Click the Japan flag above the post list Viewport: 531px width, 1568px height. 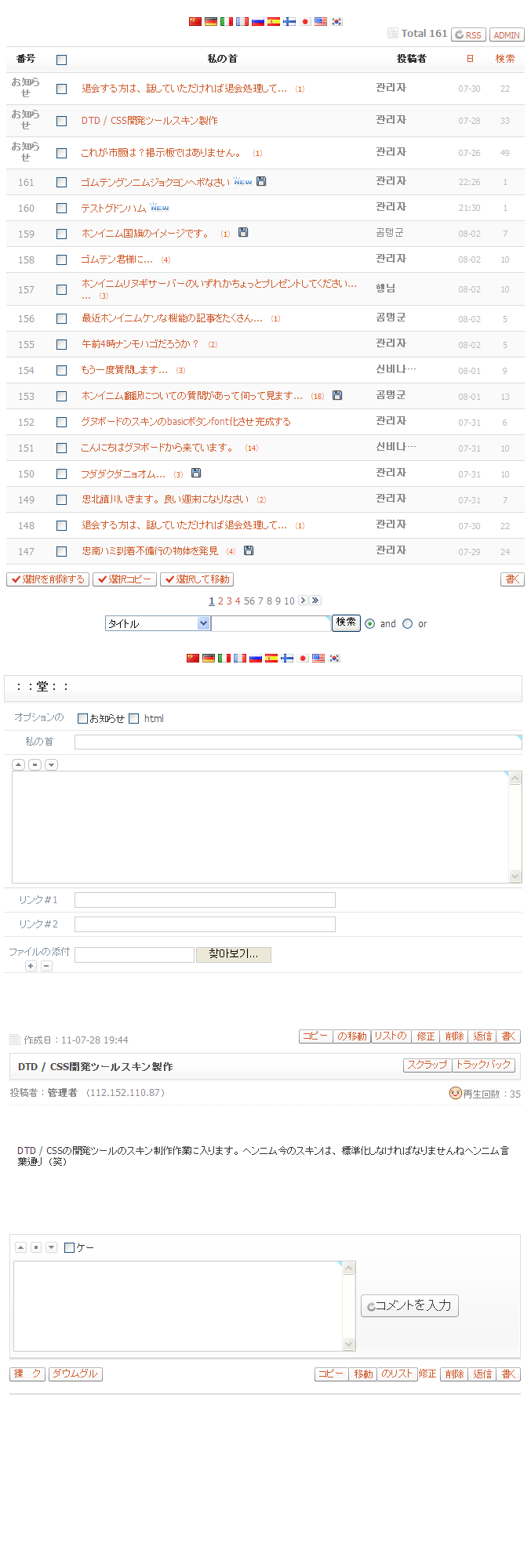[x=305, y=21]
